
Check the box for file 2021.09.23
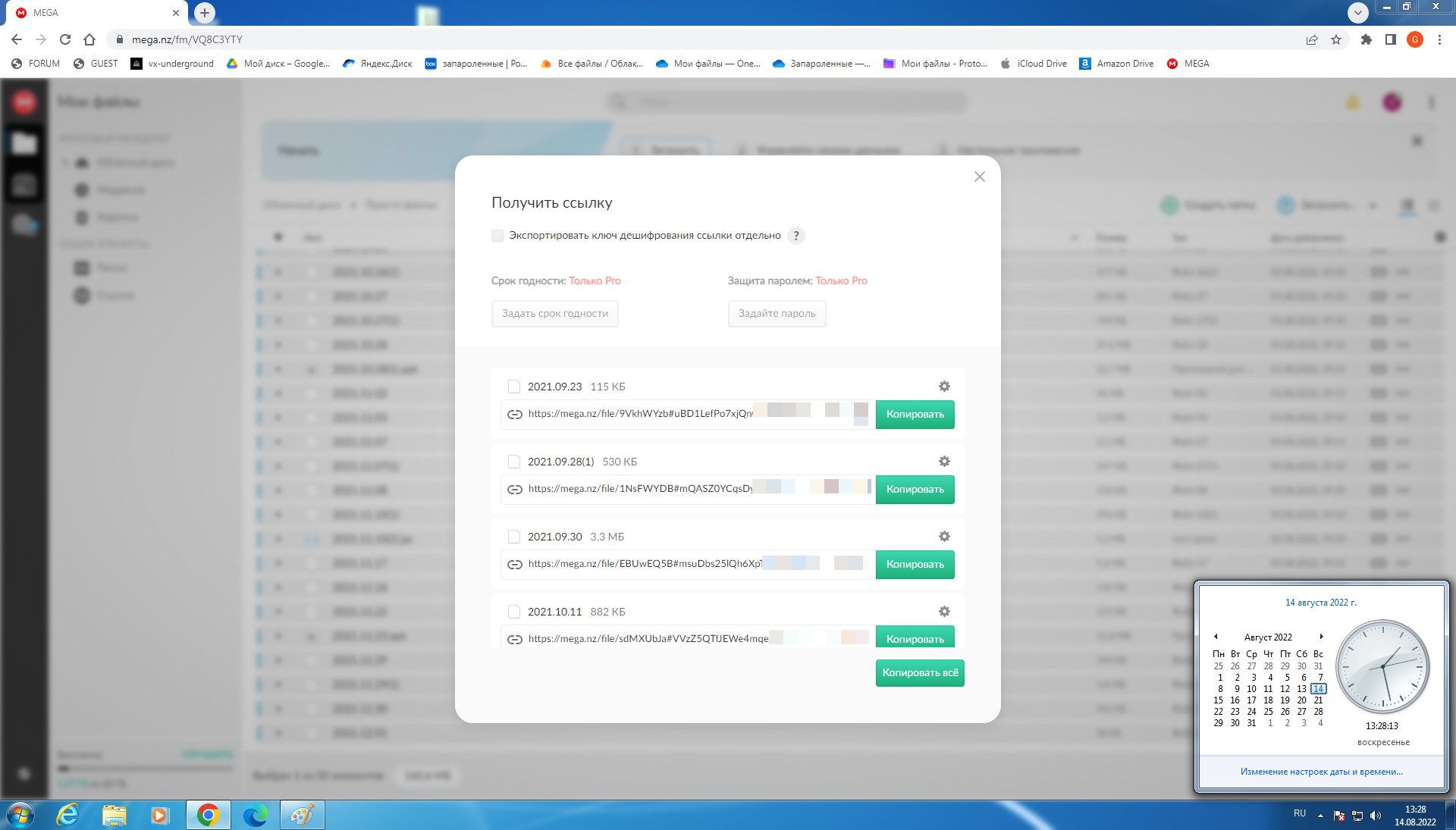[513, 387]
